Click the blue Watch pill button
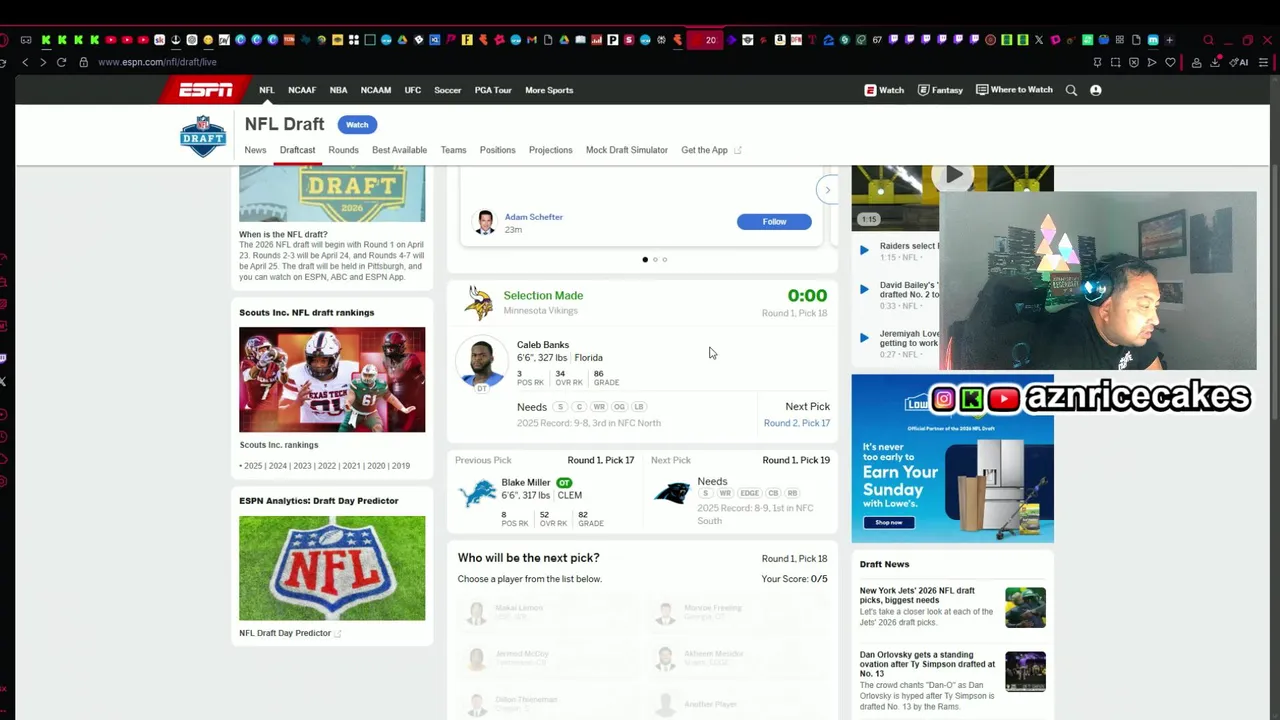Image resolution: width=1280 pixels, height=720 pixels. pyautogui.click(x=357, y=125)
